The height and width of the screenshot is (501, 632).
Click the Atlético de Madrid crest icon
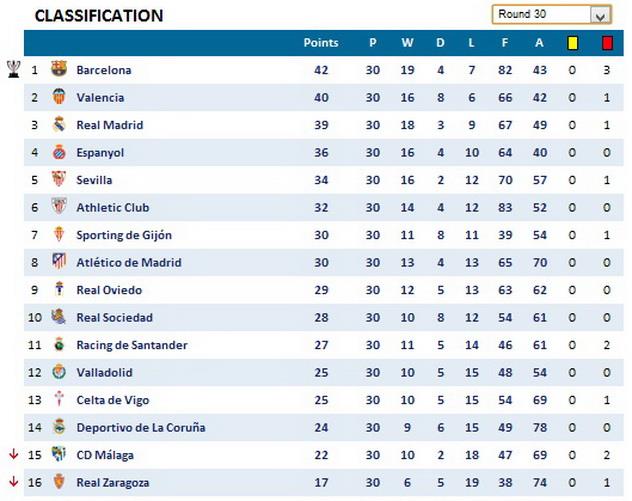pos(59,263)
